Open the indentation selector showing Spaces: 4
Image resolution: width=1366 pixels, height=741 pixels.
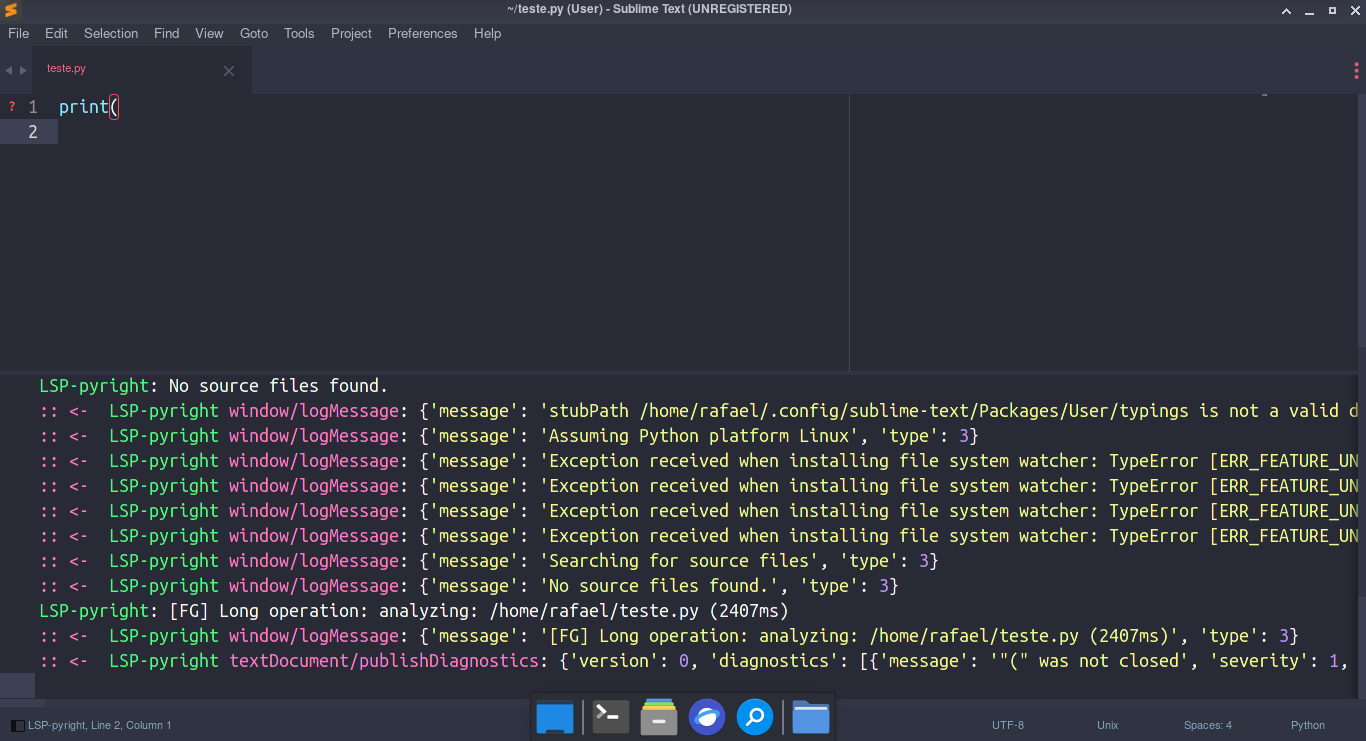1207,725
